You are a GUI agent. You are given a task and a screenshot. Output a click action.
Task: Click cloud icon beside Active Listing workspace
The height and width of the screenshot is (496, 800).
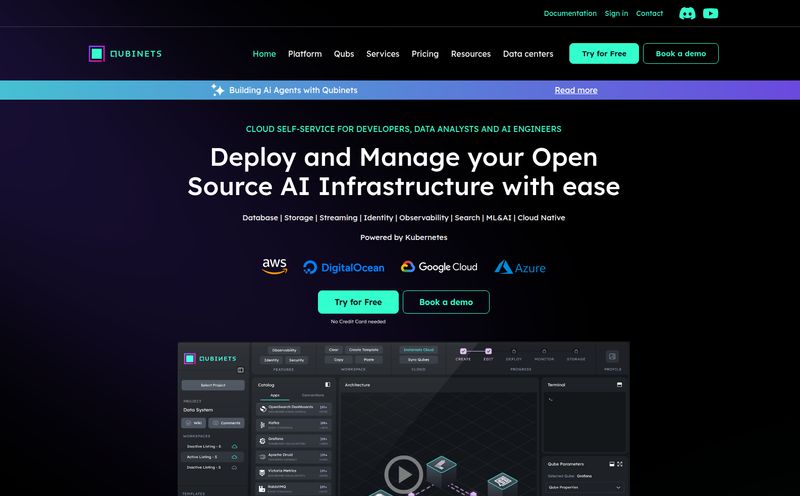(x=234, y=457)
